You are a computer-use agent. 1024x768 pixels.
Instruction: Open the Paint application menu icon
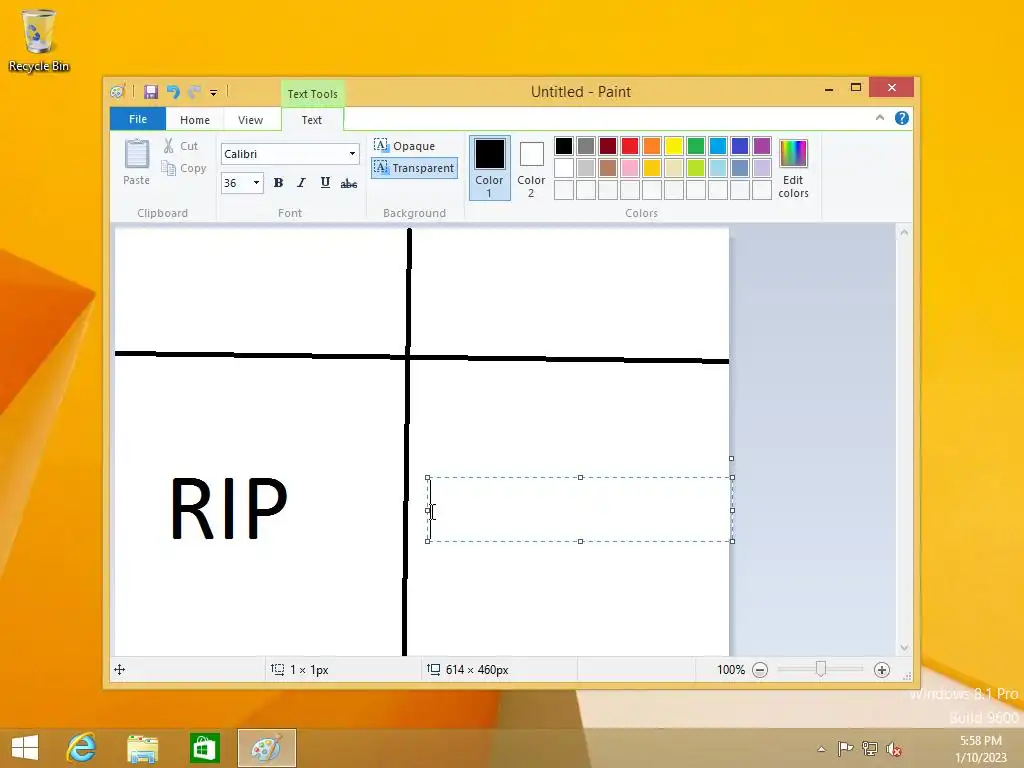point(118,92)
